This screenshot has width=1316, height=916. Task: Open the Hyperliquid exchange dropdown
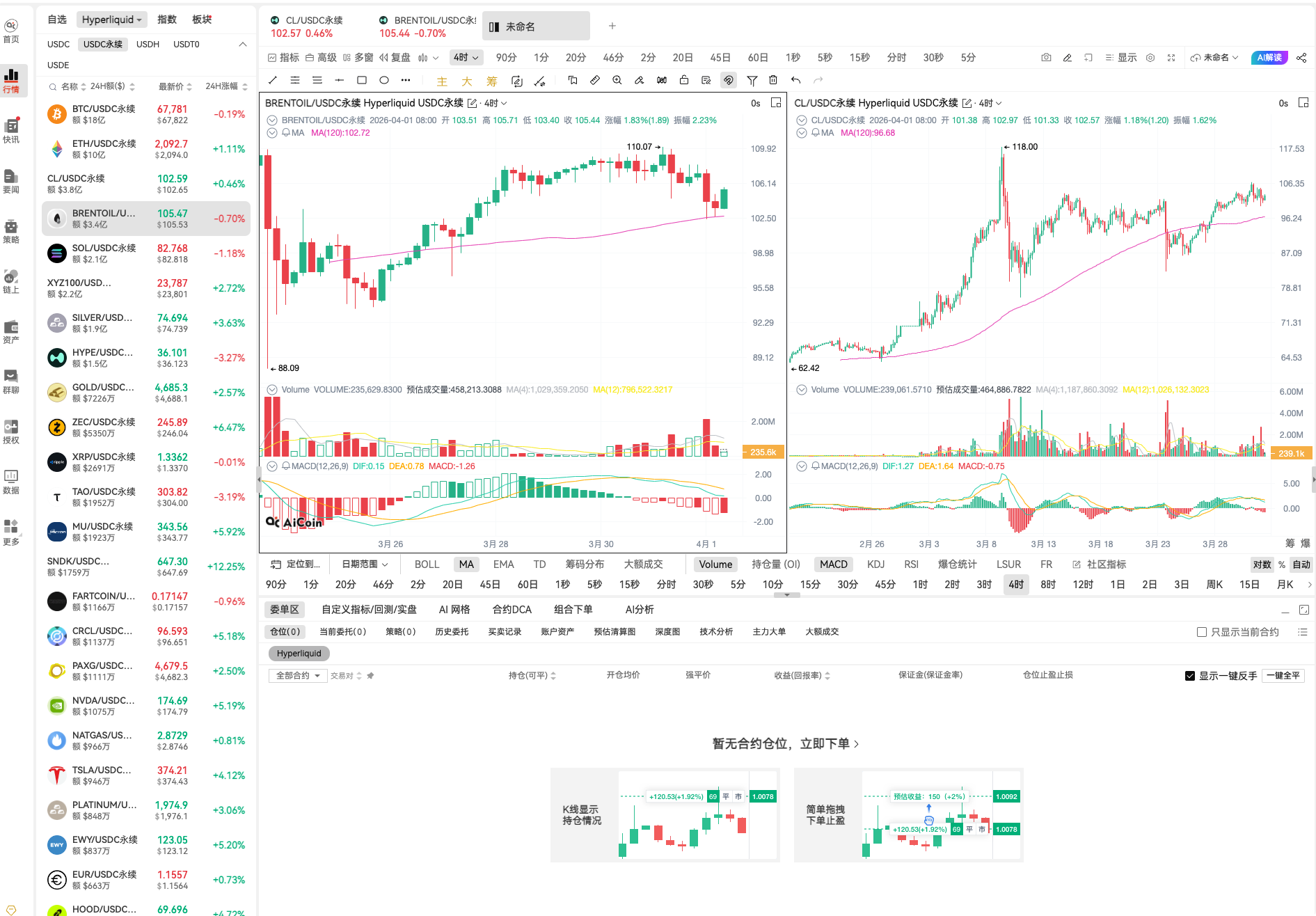(111, 19)
